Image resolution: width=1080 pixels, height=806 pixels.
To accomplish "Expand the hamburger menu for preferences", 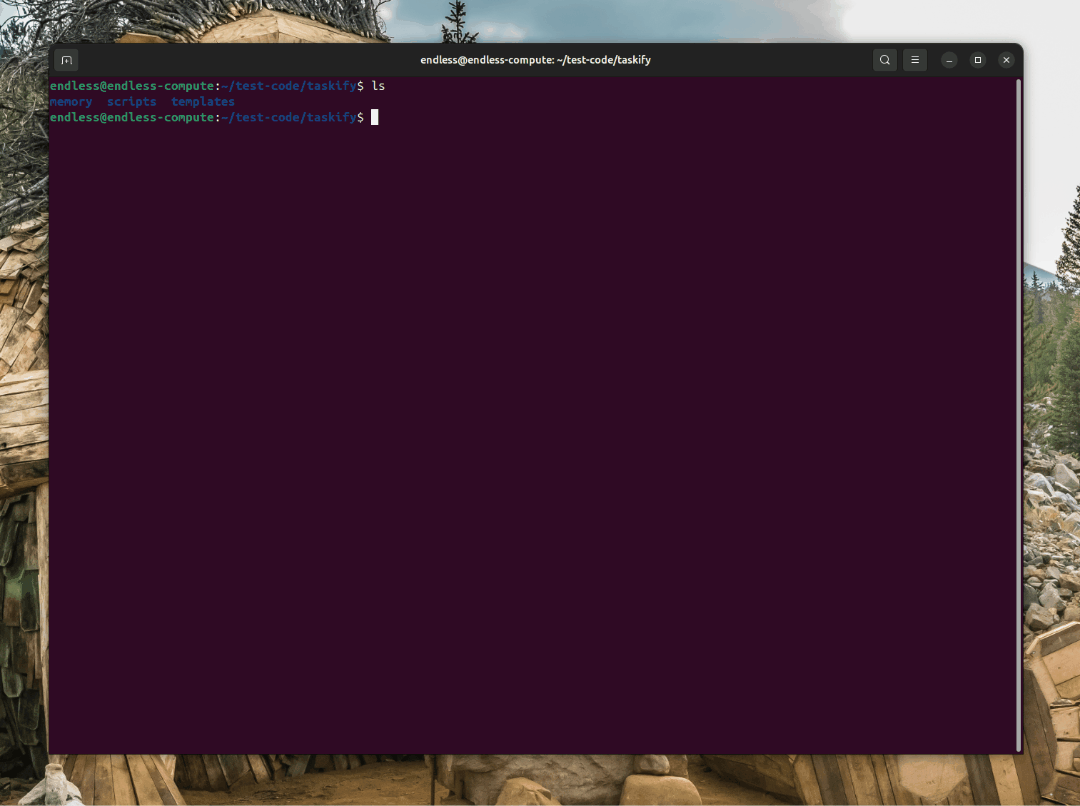I will point(914,60).
